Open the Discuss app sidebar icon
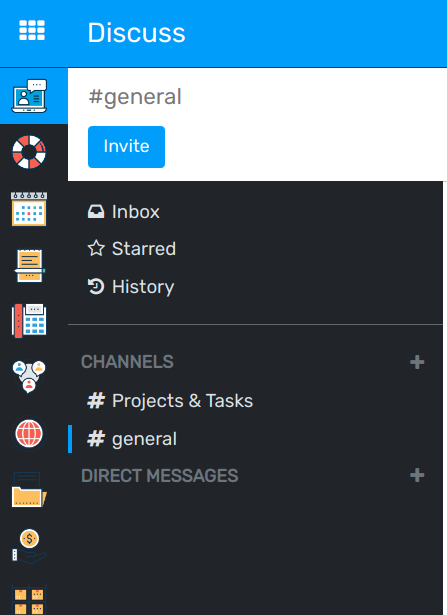 point(29,96)
